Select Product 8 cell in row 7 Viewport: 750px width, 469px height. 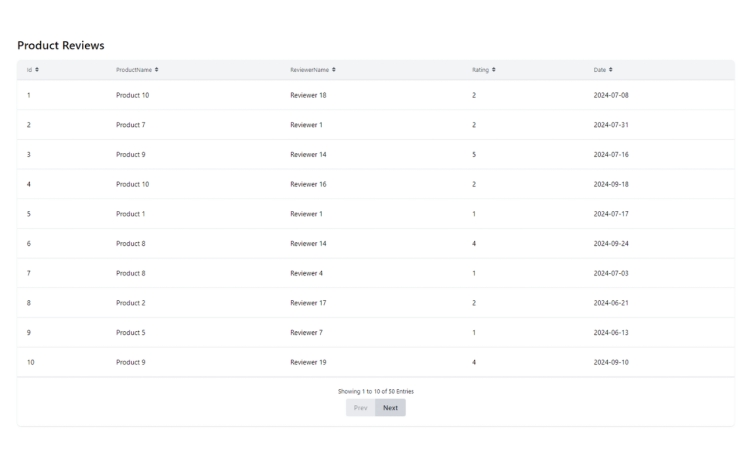click(131, 273)
